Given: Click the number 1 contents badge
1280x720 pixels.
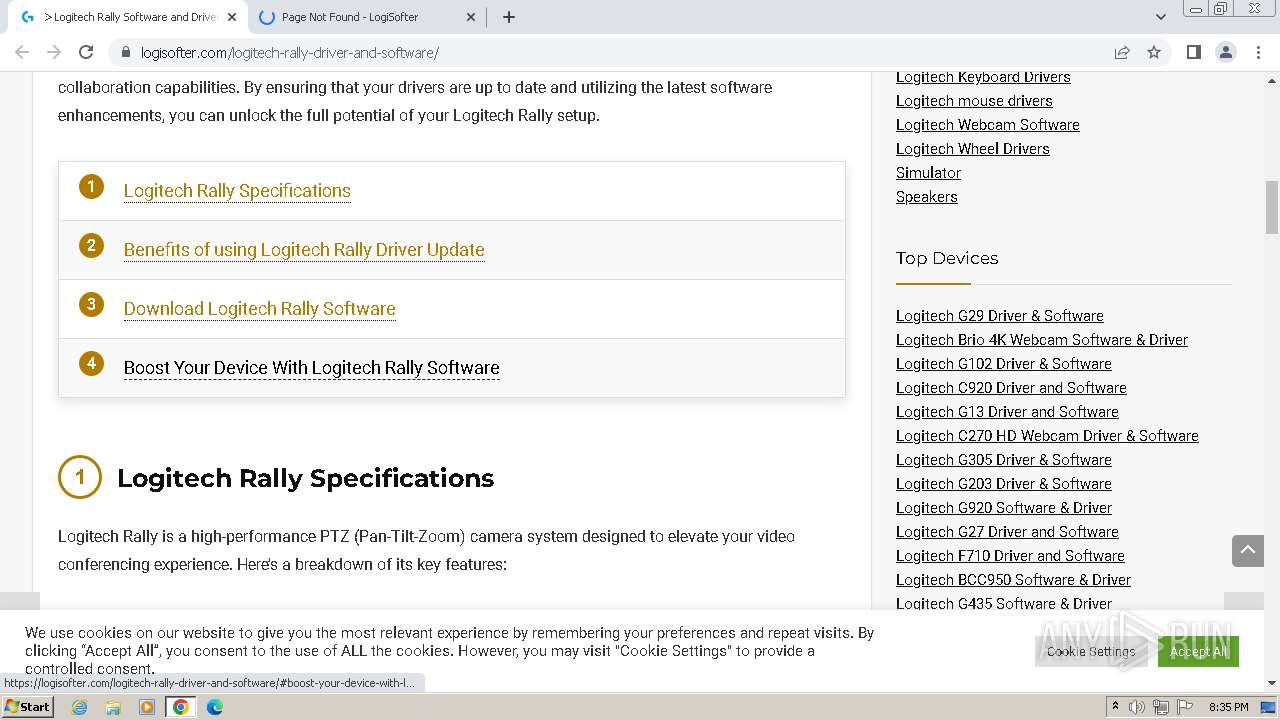Looking at the screenshot, I should (x=91, y=187).
